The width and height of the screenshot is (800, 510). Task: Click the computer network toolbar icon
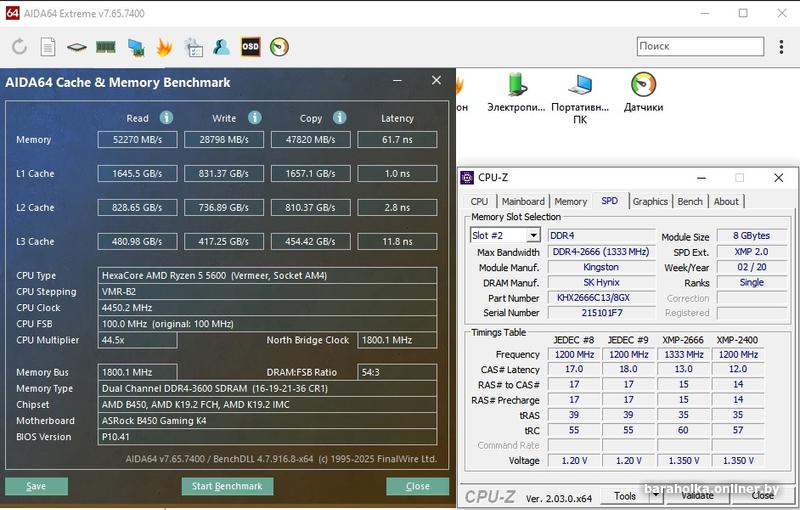pyautogui.click(x=136, y=47)
